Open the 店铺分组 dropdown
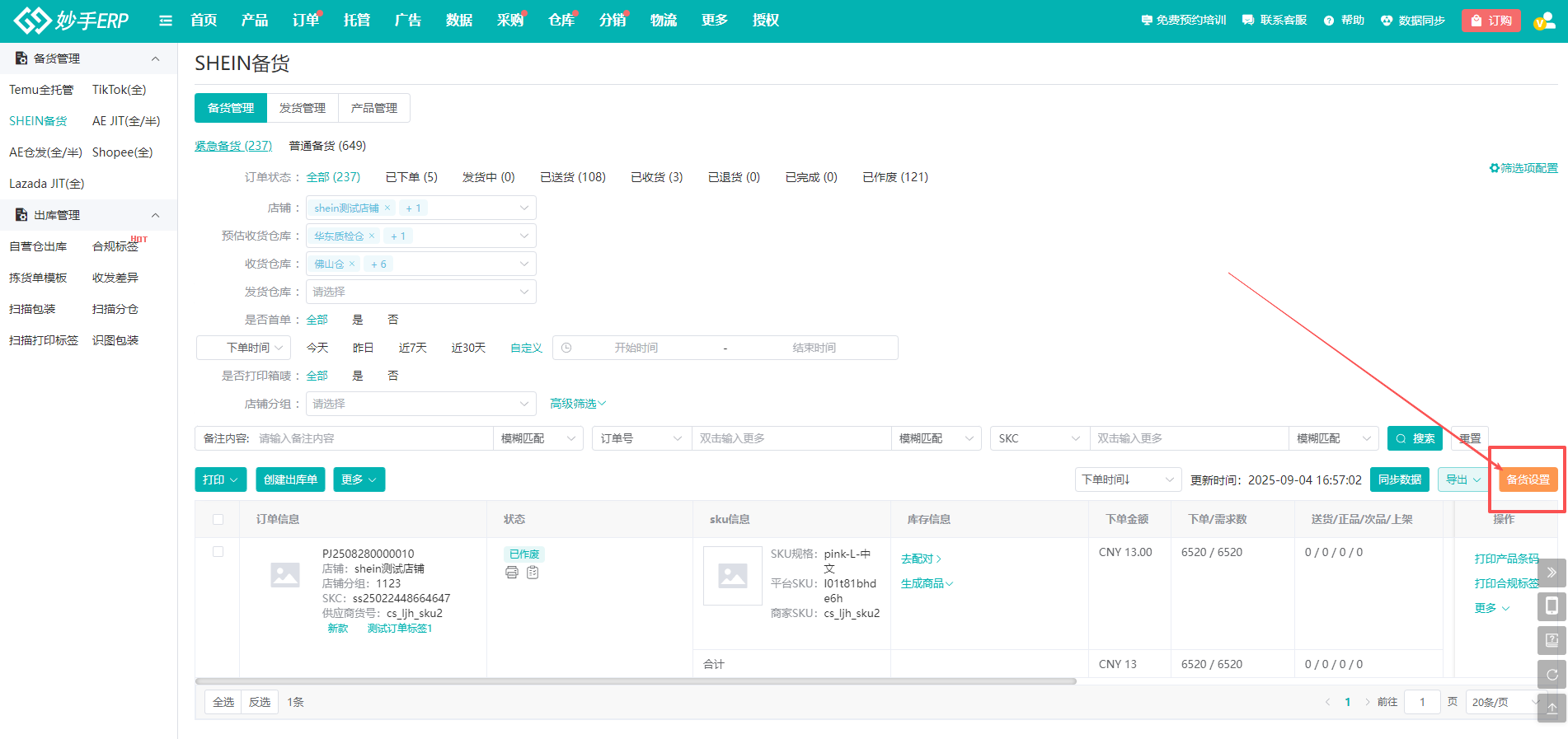The width and height of the screenshot is (1568, 739). [x=421, y=404]
